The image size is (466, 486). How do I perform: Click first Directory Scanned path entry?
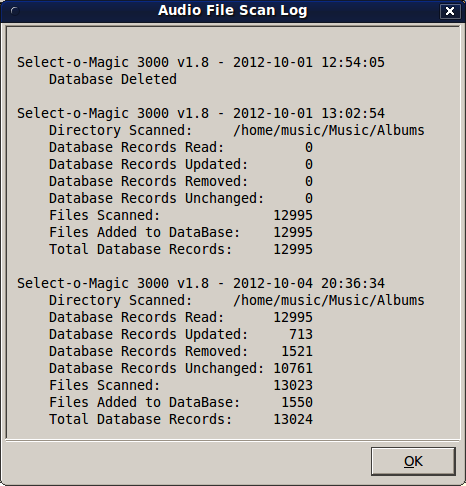pyautogui.click(x=329, y=130)
